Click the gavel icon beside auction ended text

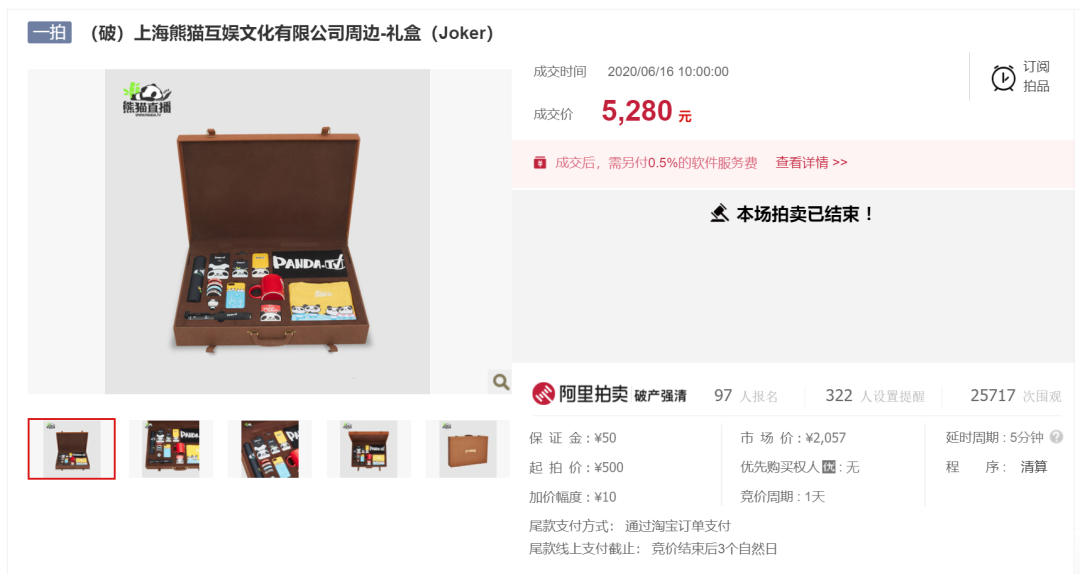(x=720, y=214)
